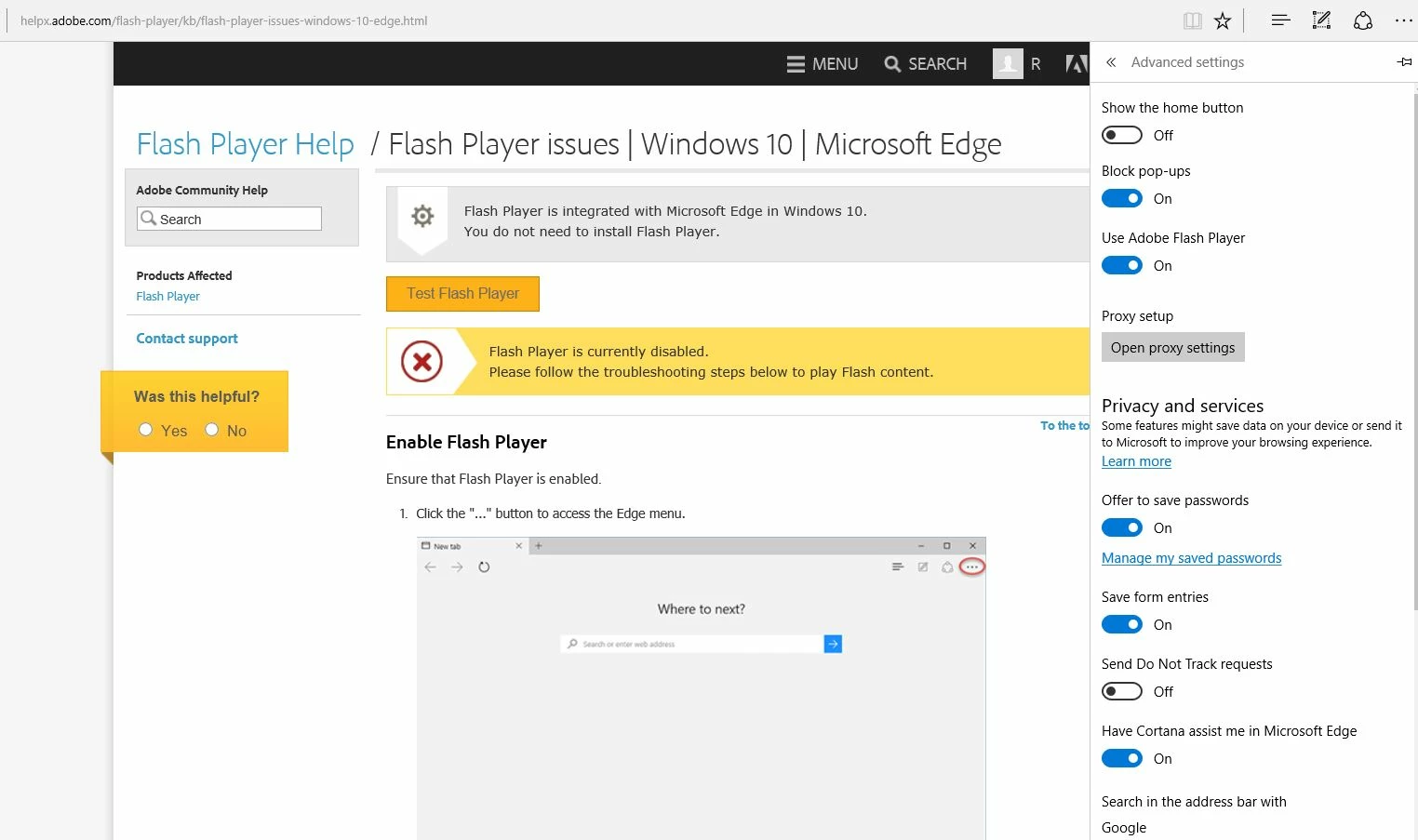Go back from Advanced settings chevron
The width and height of the screenshot is (1418, 840).
point(1111,62)
